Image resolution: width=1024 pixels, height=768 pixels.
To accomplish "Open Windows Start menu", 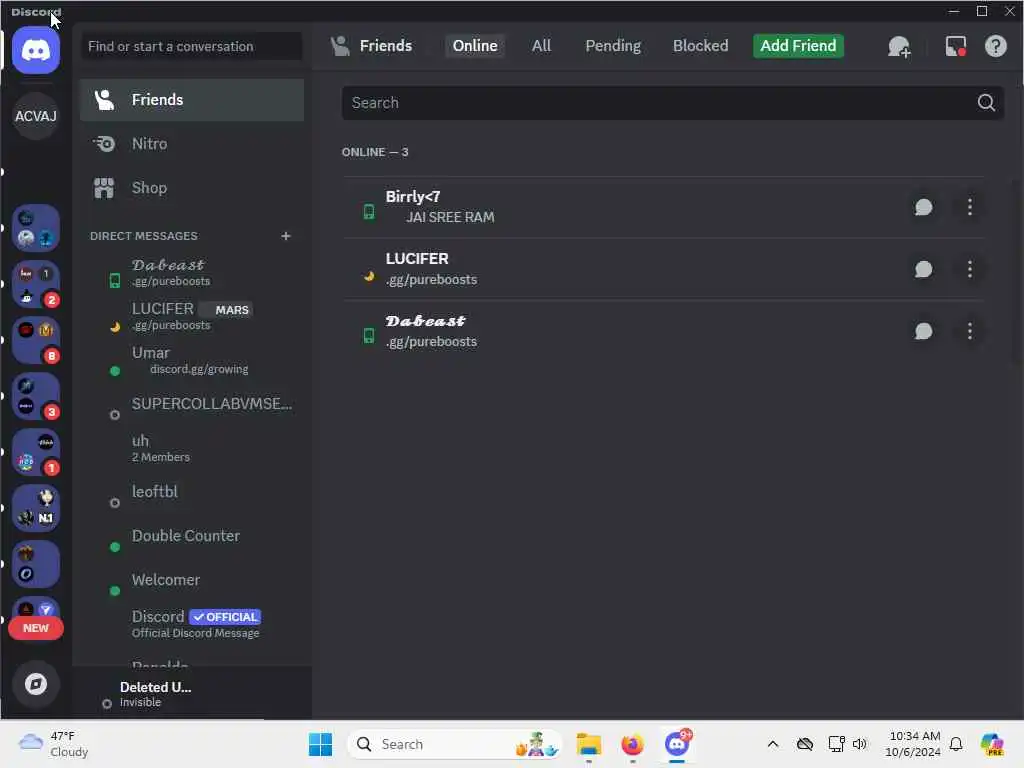I will (320, 744).
